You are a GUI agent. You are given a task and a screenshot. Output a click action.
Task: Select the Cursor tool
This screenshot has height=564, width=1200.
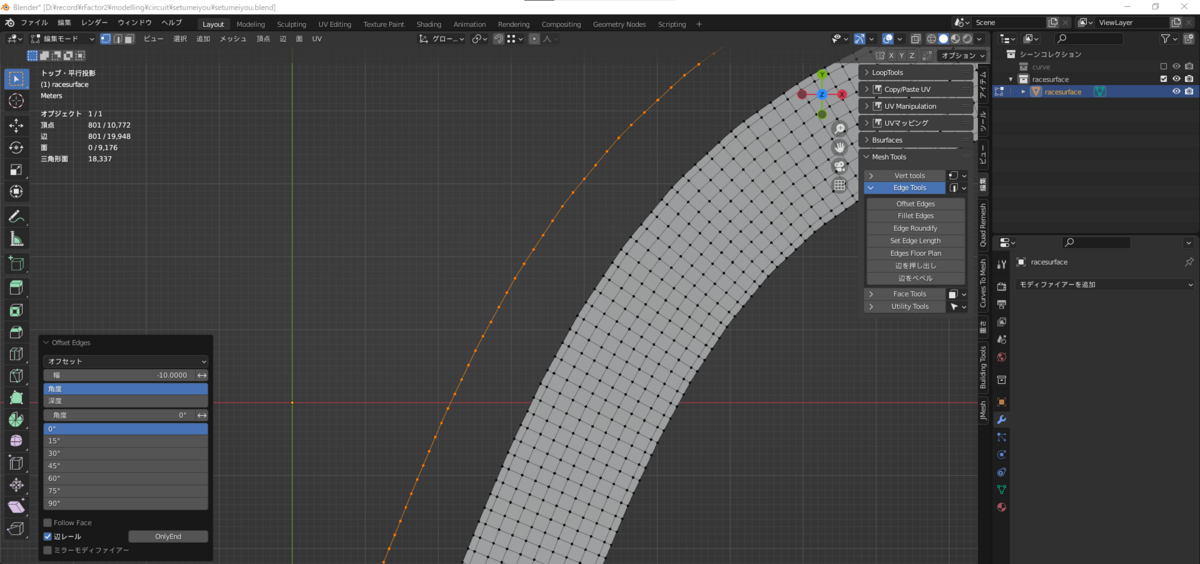pos(17,101)
